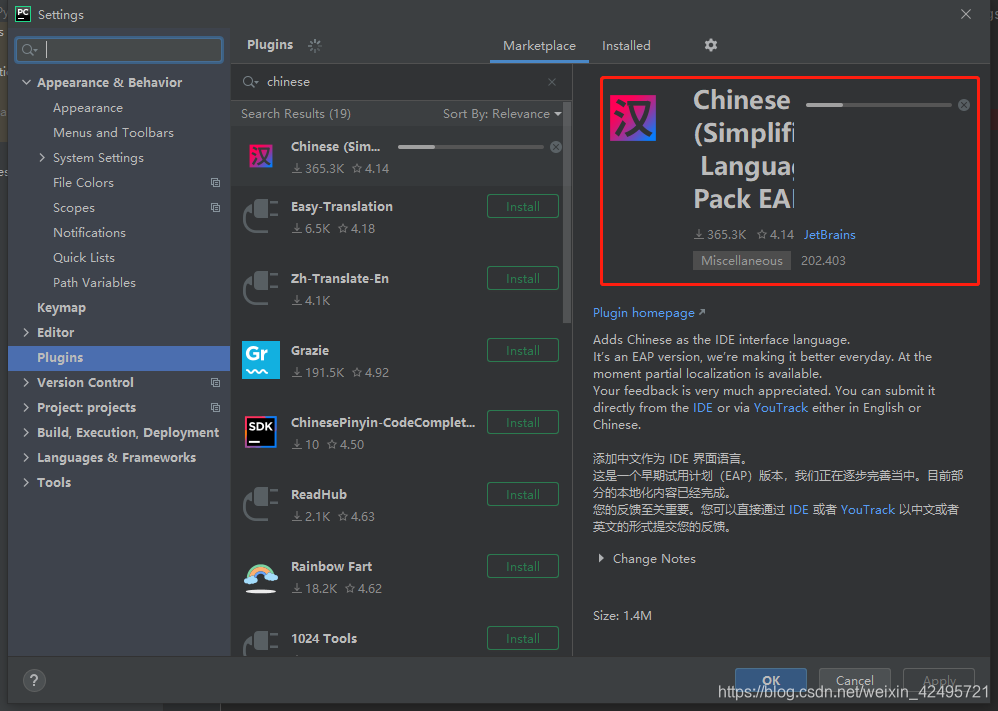Click the Scopes project-level icon
The image size is (998, 711).
216,208
